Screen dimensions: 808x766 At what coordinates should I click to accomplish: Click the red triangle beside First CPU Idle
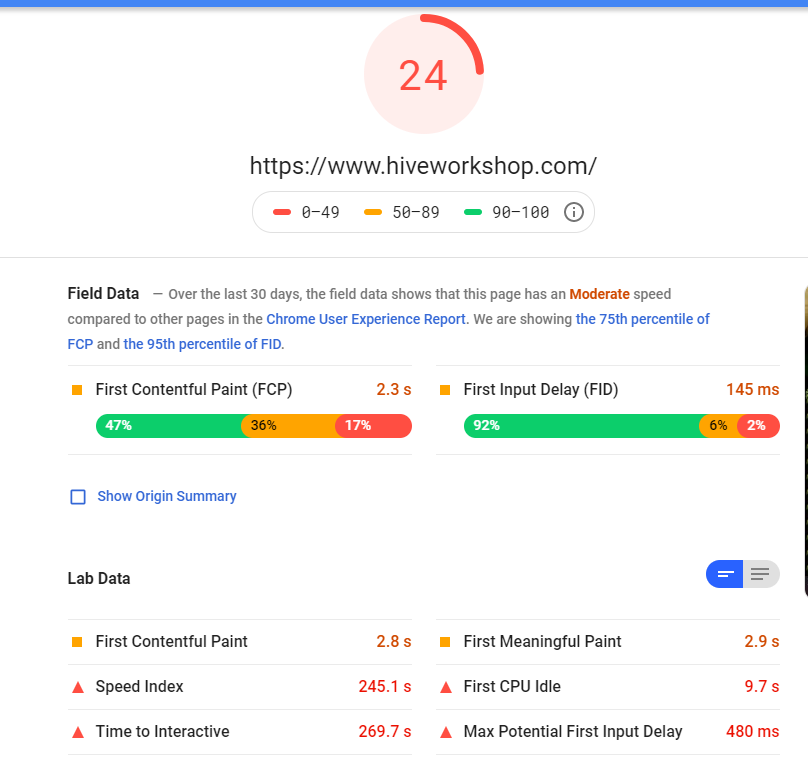(446, 687)
